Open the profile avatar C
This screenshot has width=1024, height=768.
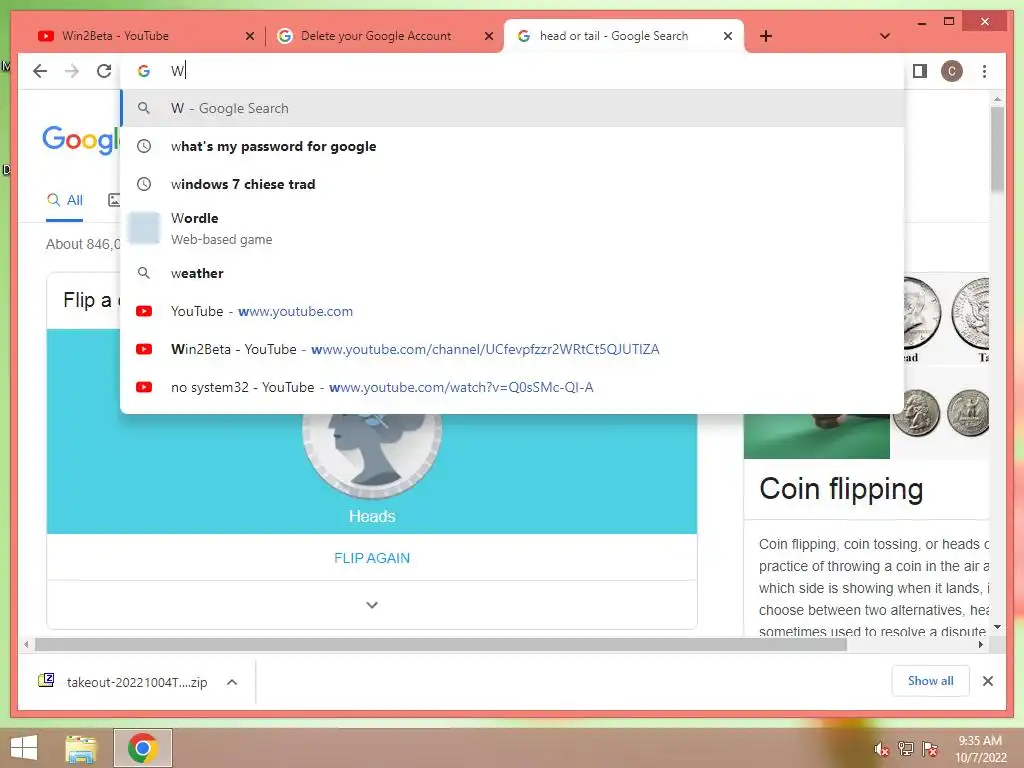[952, 71]
